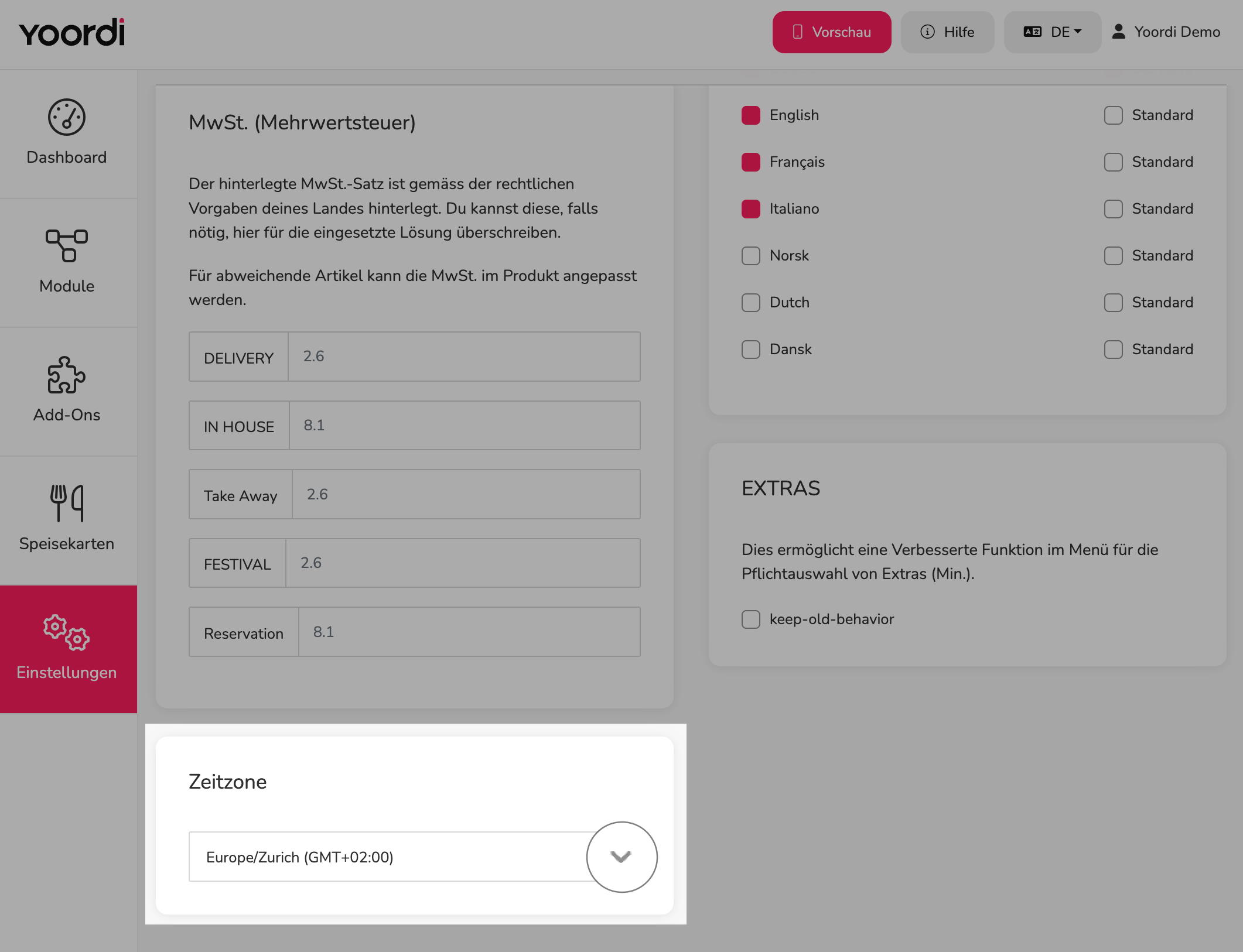
Task: Open the Add-Ons puzzle icon
Action: (x=67, y=375)
